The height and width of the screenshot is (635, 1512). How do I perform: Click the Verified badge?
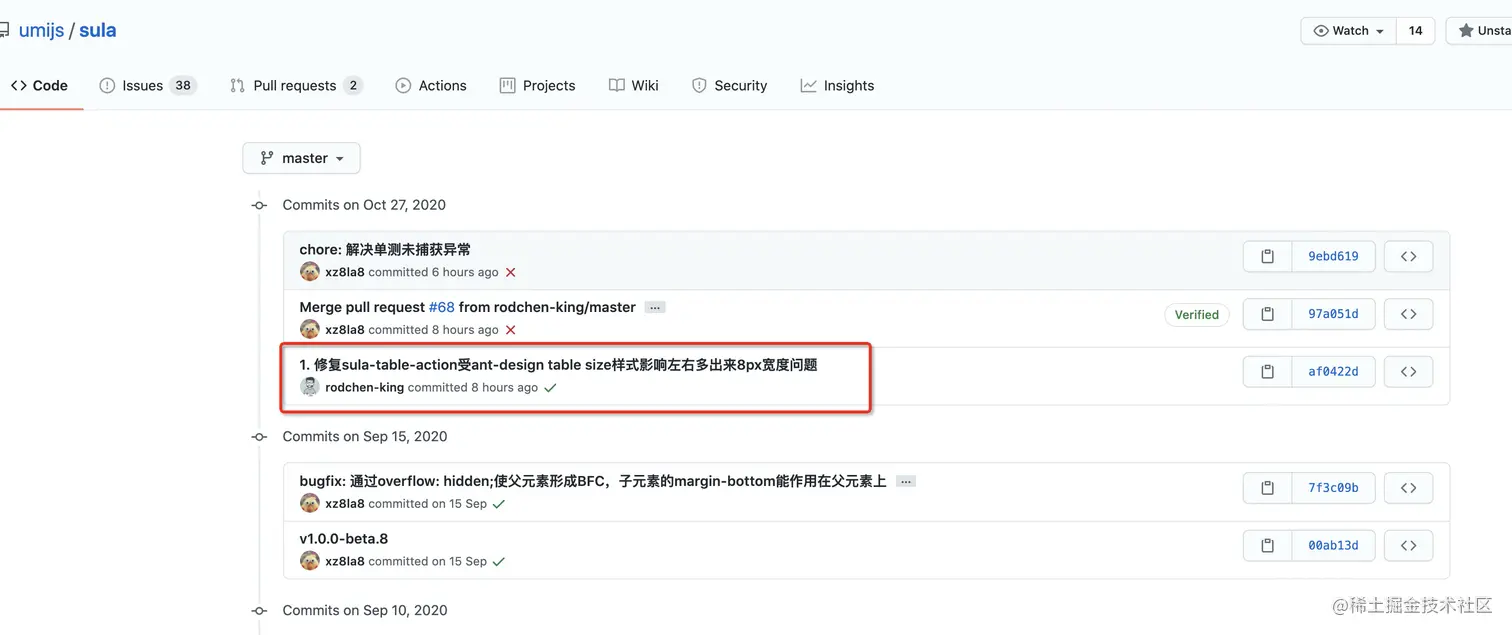[1197, 314]
